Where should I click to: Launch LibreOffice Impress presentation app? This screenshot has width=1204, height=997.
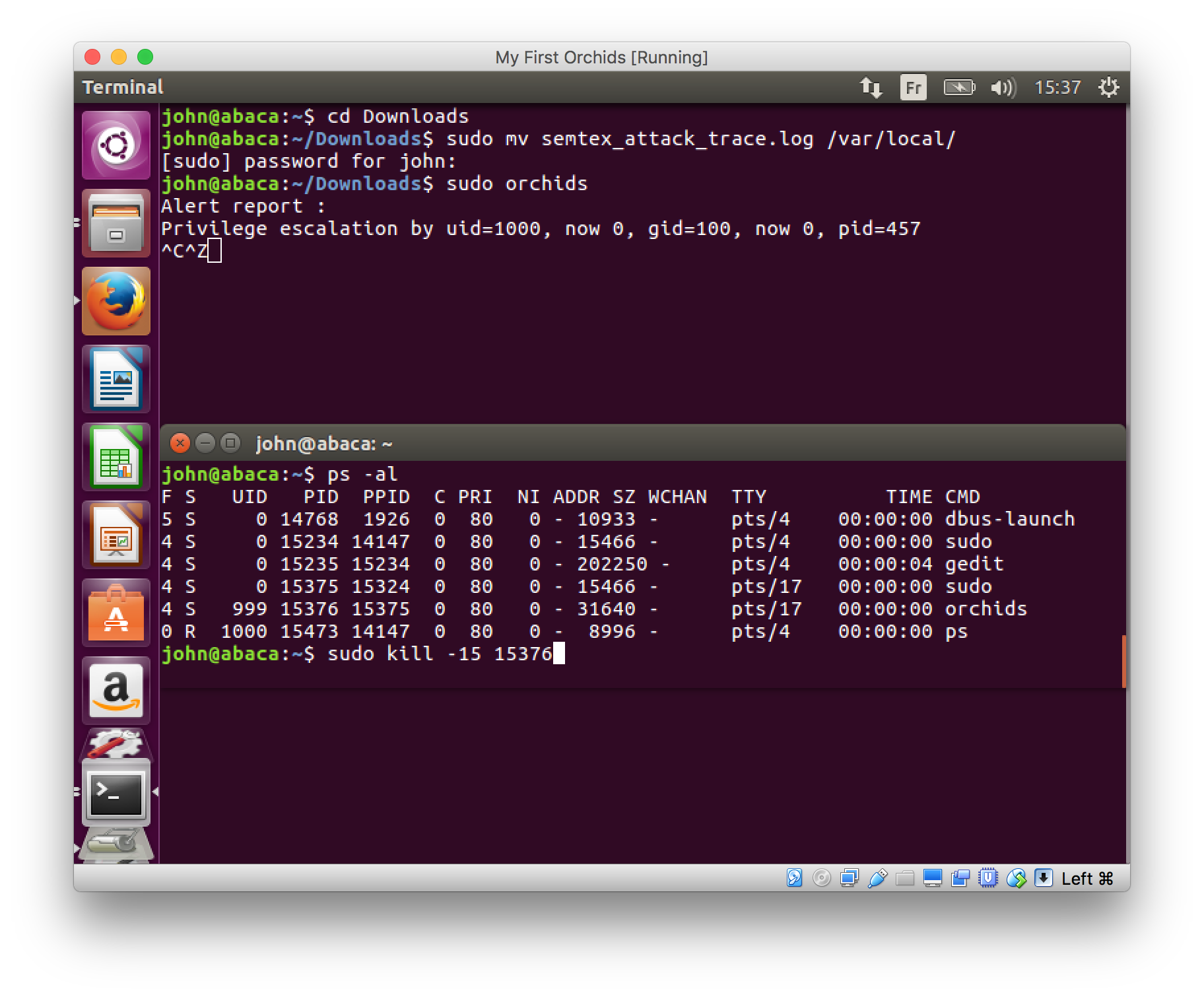tap(116, 535)
